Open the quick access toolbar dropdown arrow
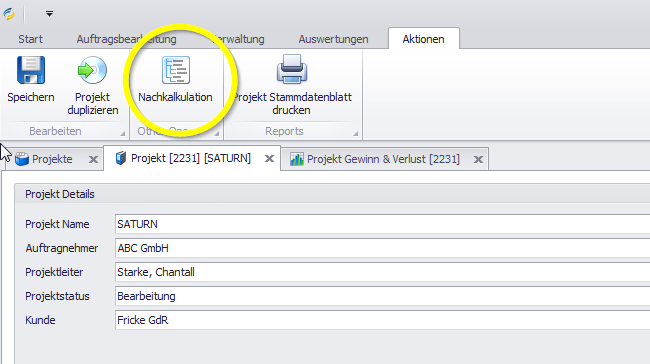 click(49, 14)
